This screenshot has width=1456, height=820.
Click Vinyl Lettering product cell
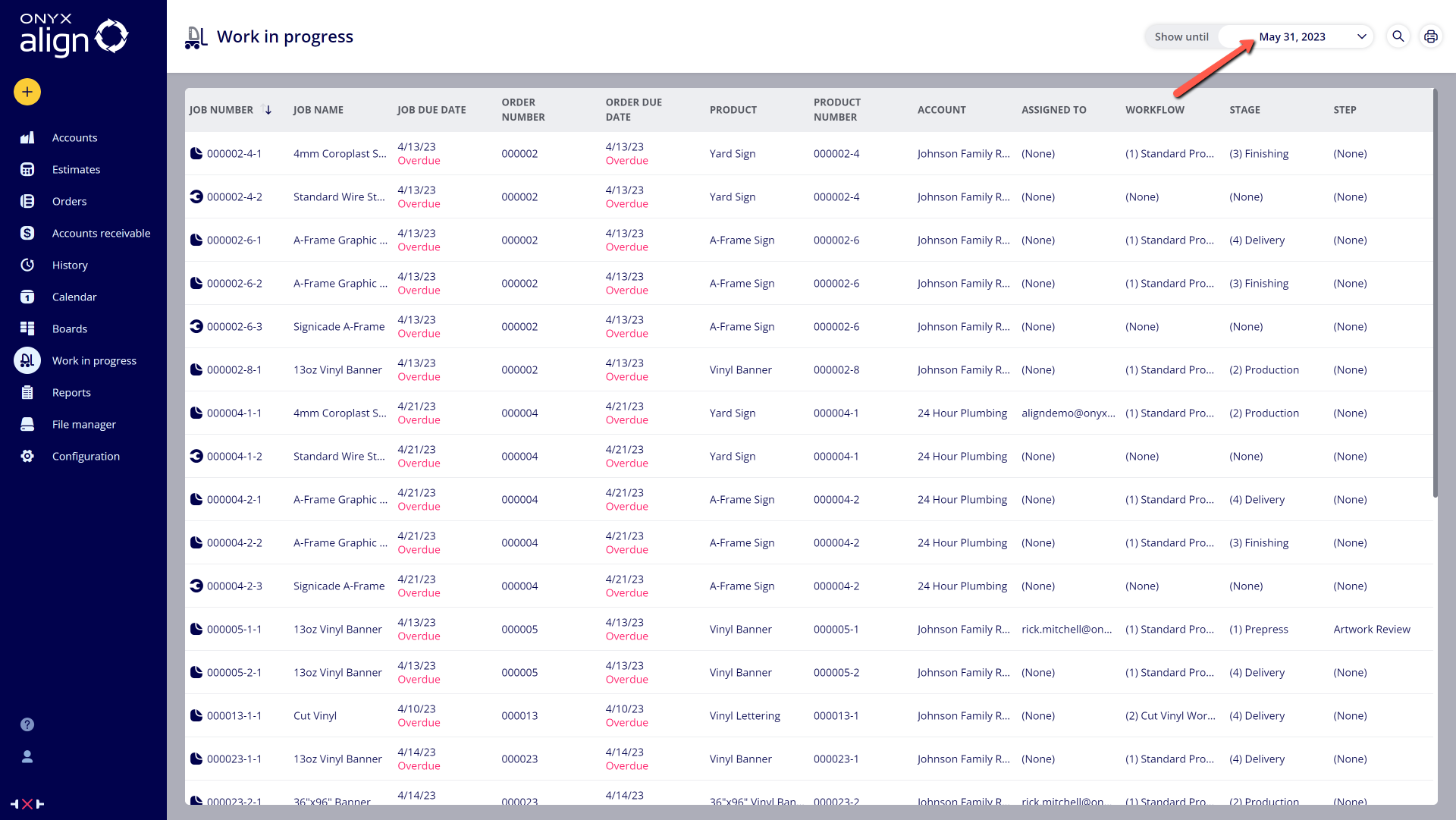tap(745, 715)
